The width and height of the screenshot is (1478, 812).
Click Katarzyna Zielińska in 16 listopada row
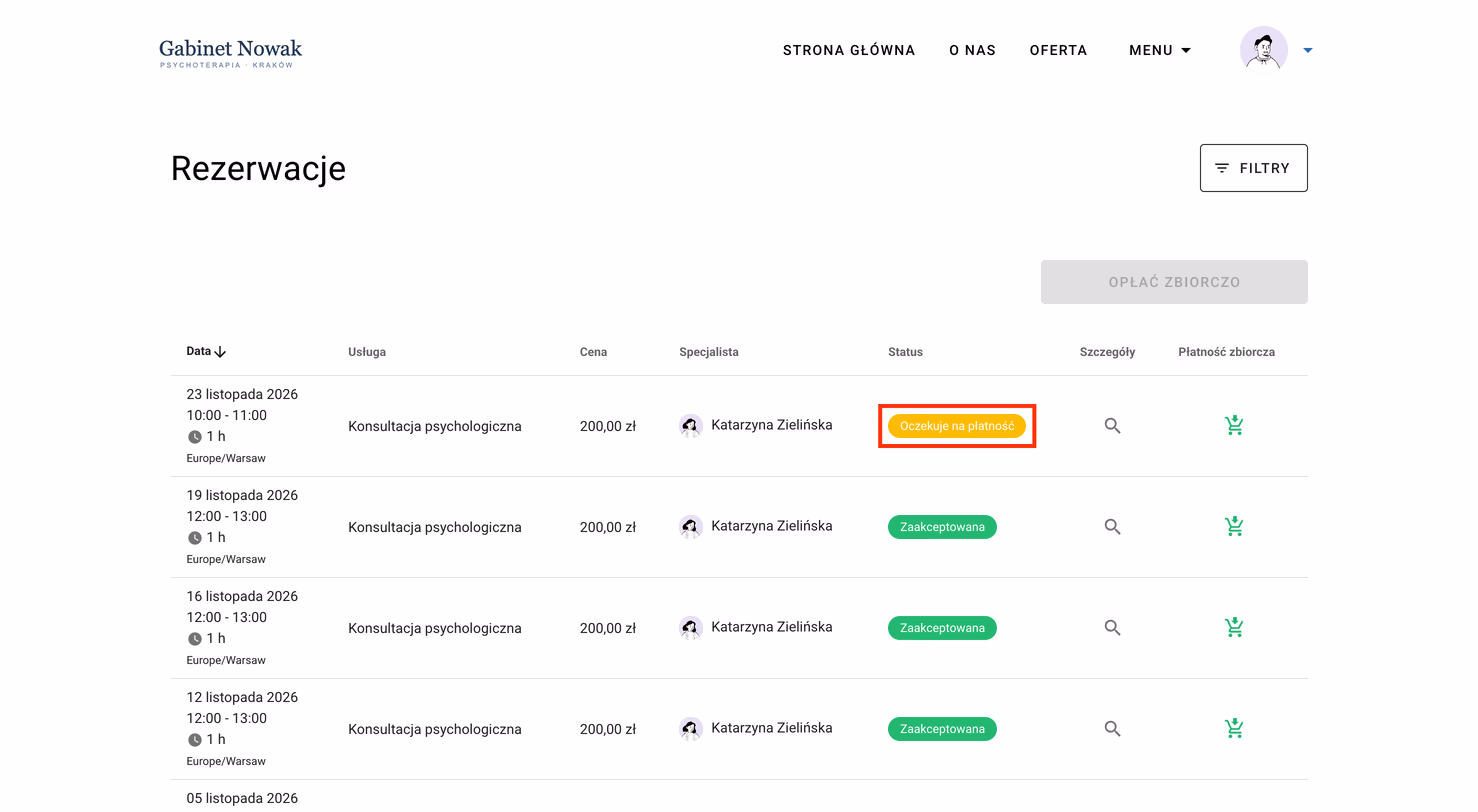[x=771, y=627]
